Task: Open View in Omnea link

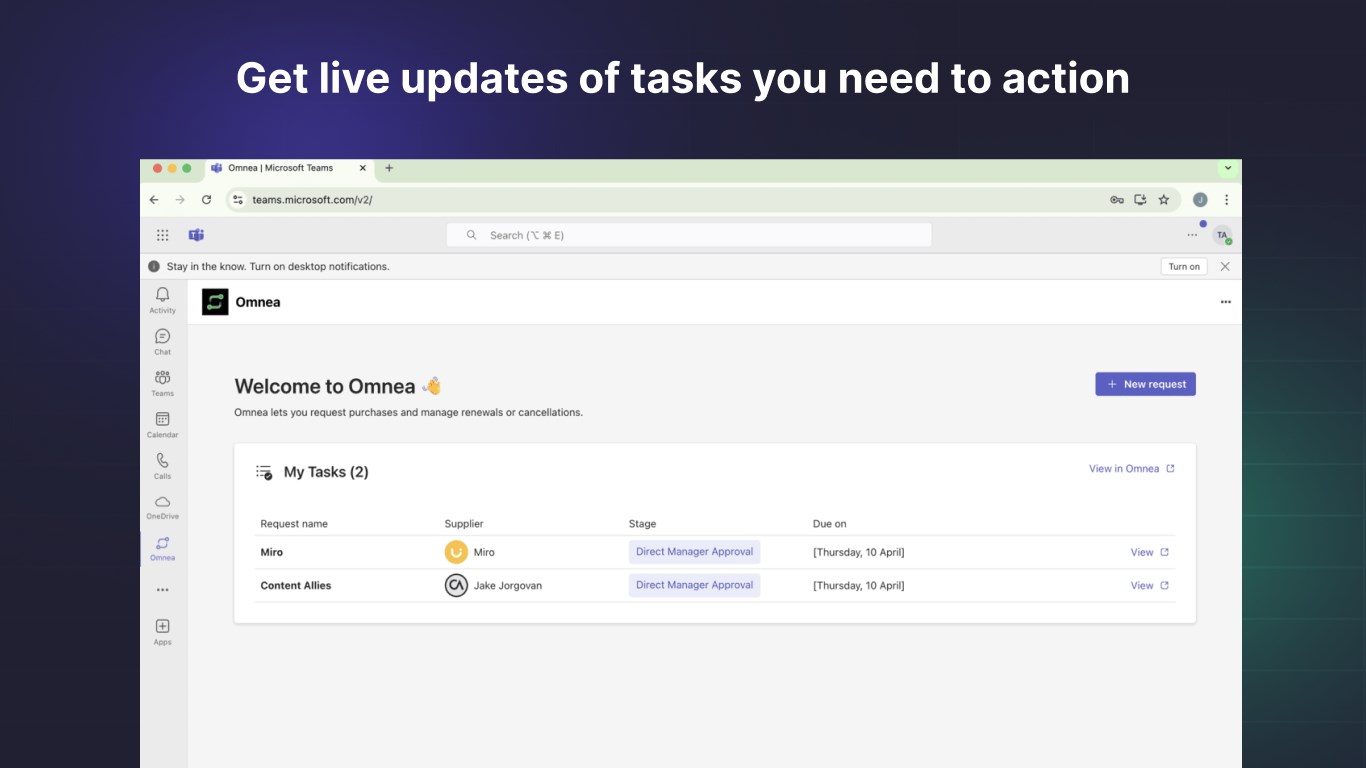Action: tap(1132, 468)
